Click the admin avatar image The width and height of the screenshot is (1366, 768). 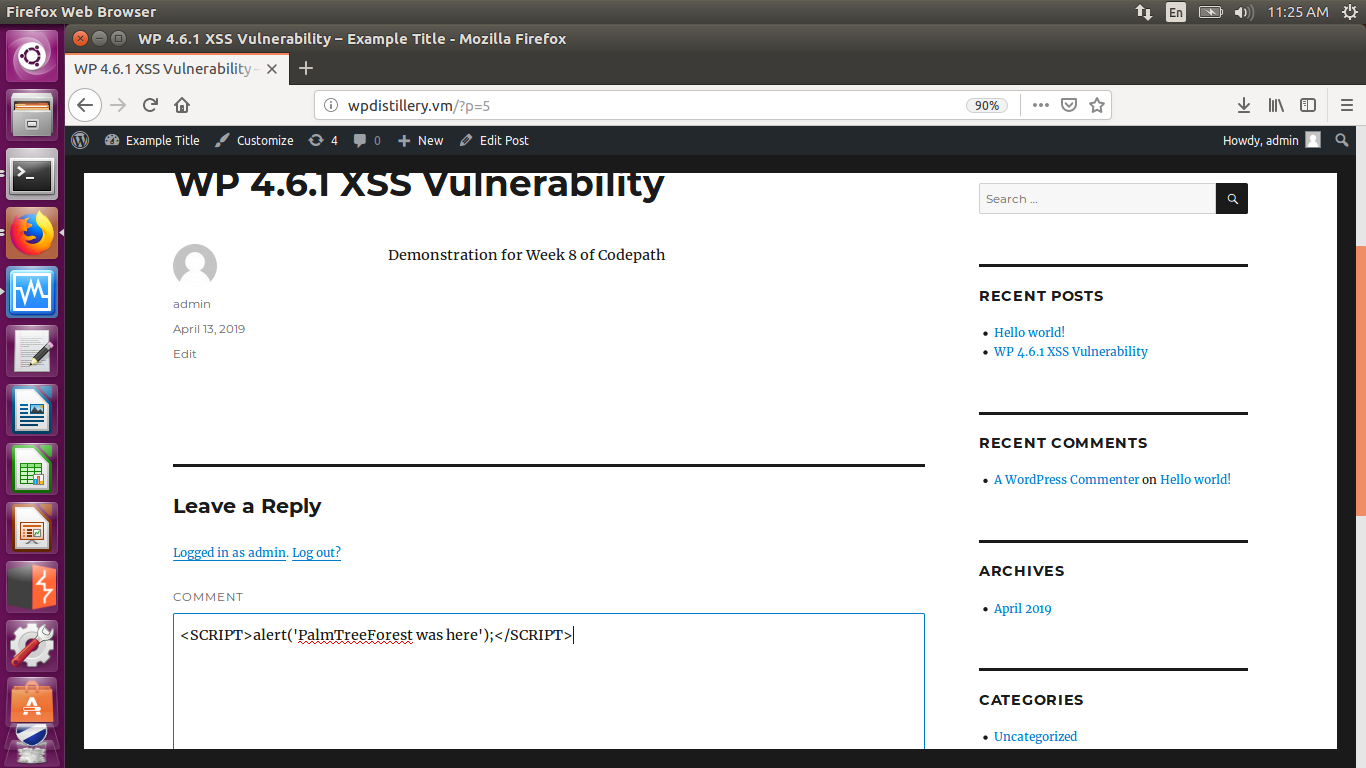coord(195,266)
